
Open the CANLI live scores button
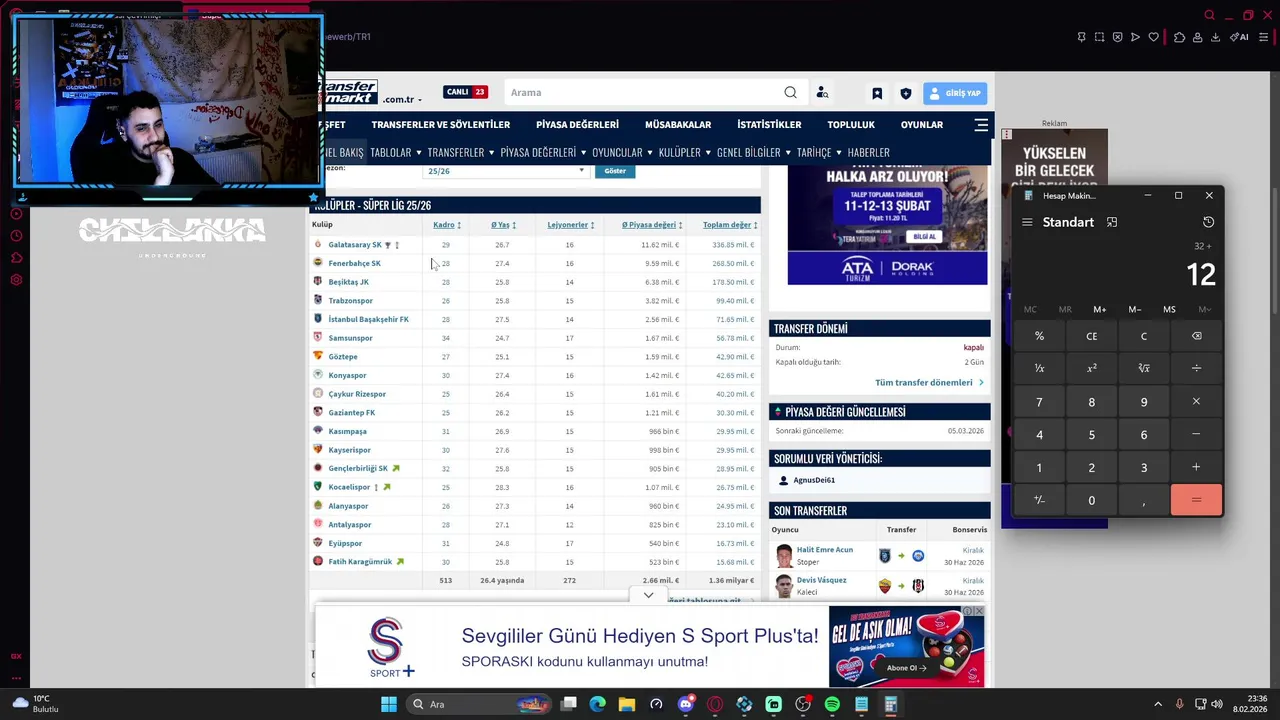(465, 92)
